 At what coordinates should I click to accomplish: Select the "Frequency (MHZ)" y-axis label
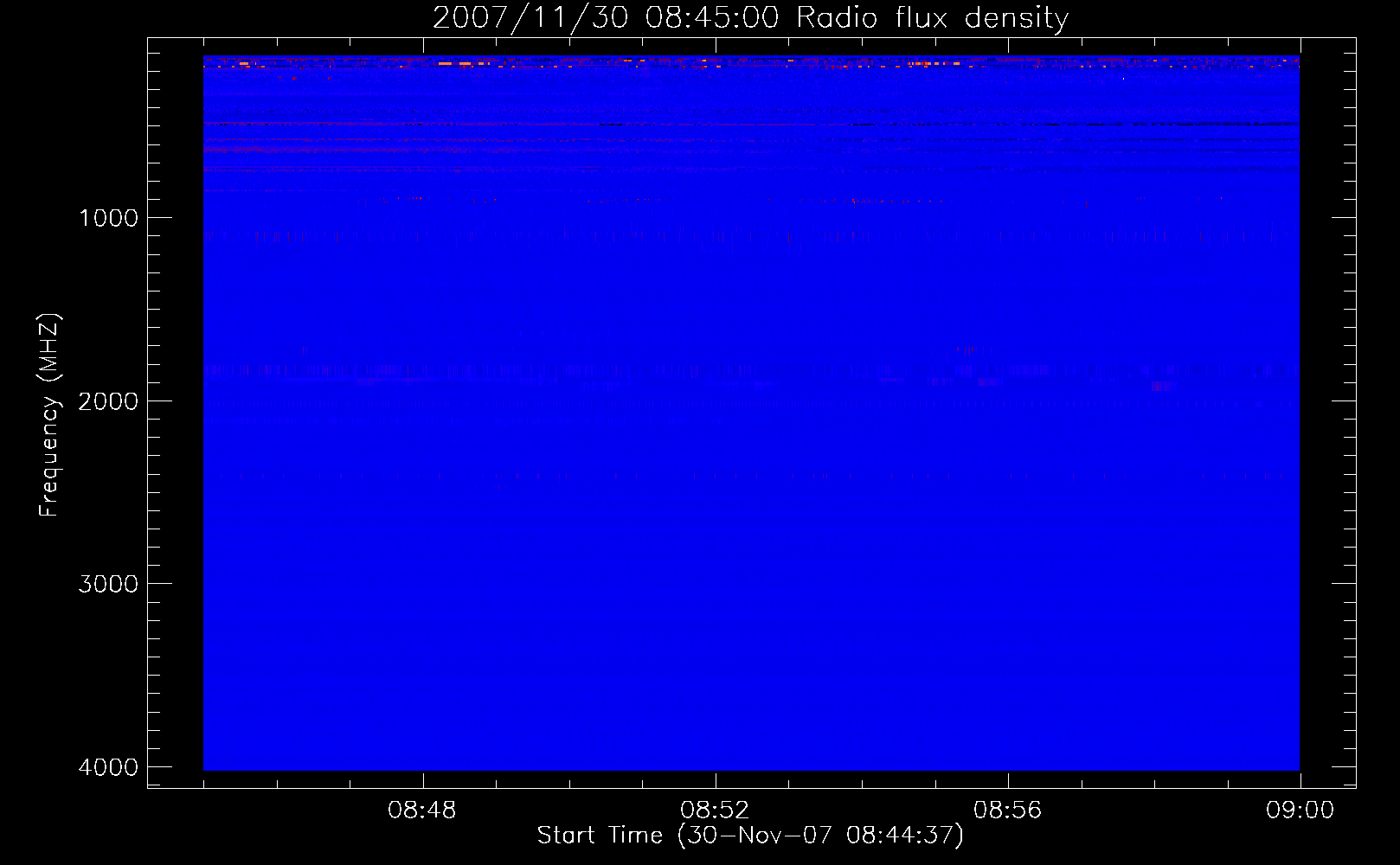pos(49,415)
